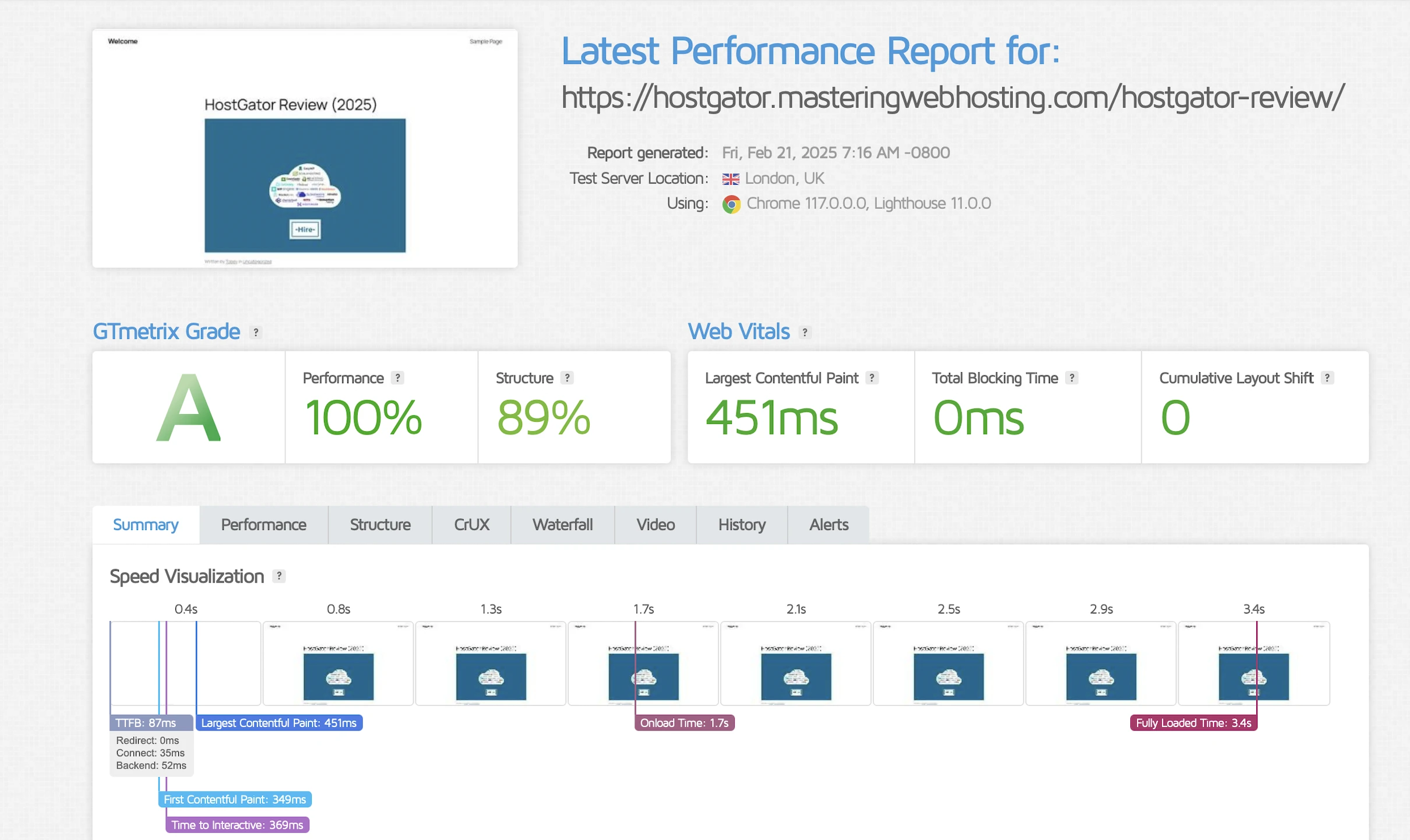Open the Structure tab
The height and width of the screenshot is (840, 1410).
pos(380,525)
